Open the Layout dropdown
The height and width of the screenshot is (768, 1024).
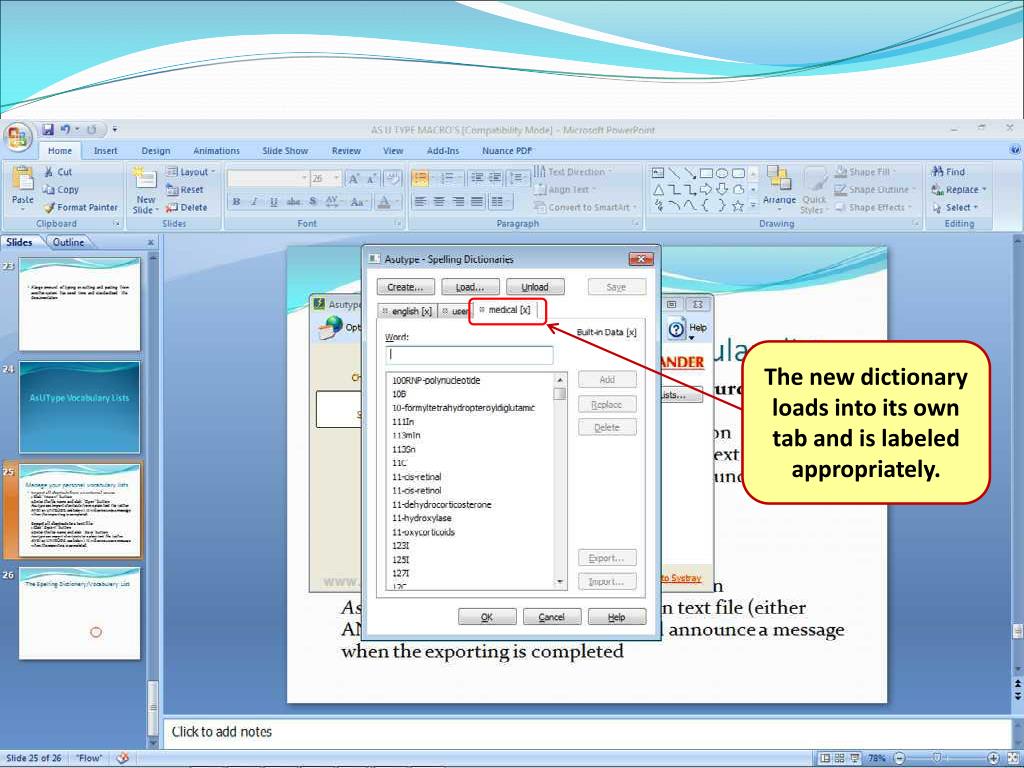coord(190,172)
